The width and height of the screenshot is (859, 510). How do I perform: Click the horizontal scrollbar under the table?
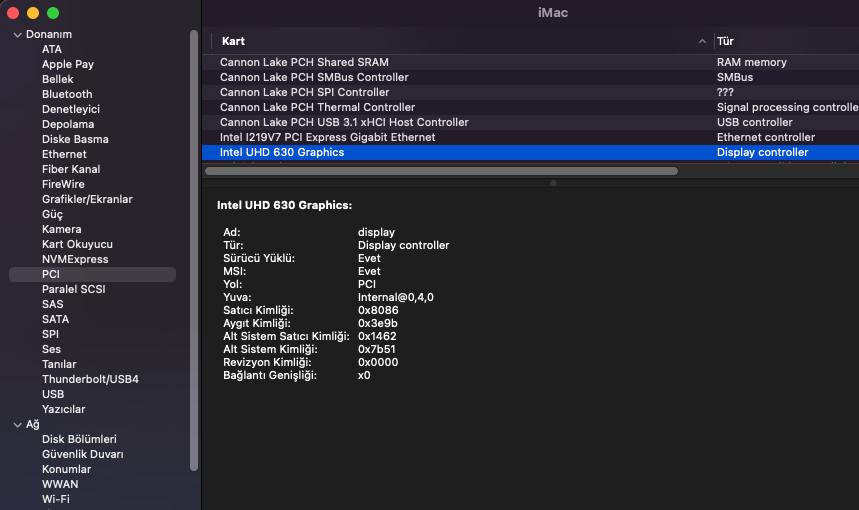pyautogui.click(x=440, y=171)
